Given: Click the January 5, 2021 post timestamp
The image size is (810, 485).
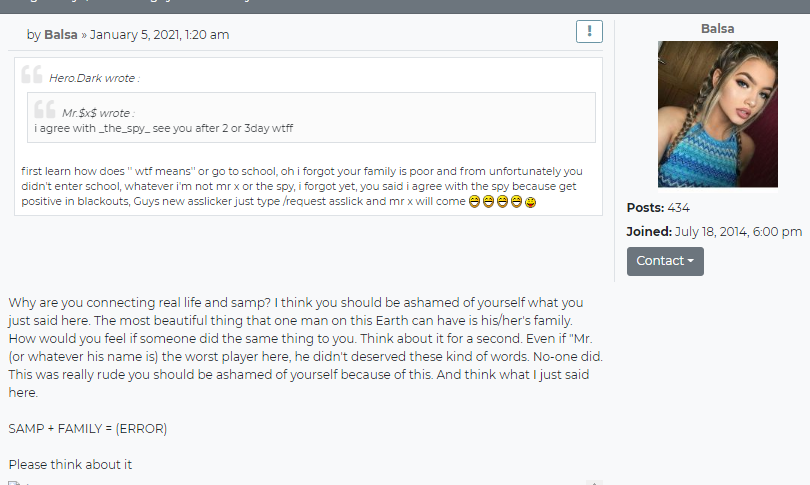Looking at the screenshot, I should click(160, 35).
